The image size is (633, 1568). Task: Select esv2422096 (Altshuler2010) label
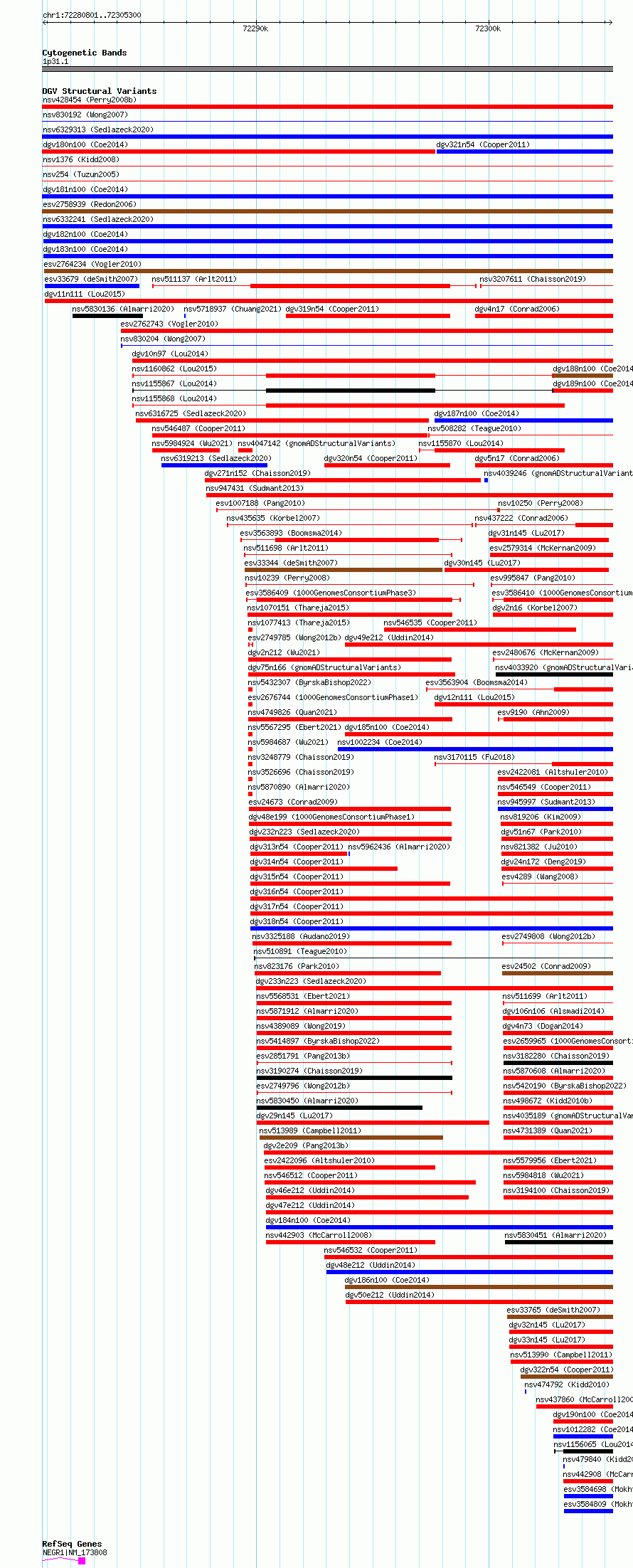click(319, 1161)
